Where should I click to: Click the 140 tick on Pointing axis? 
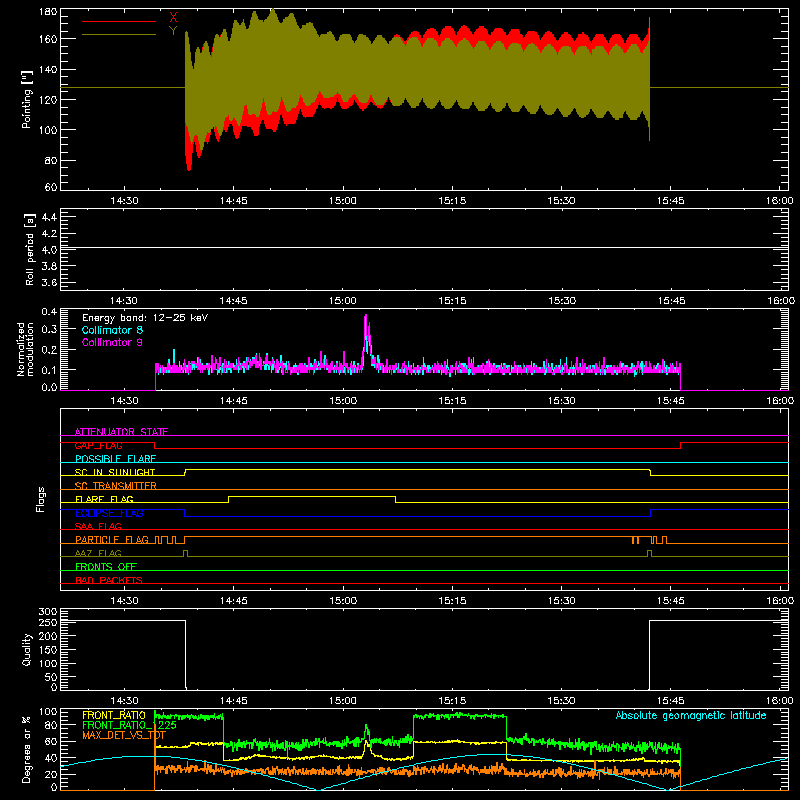tap(48, 69)
